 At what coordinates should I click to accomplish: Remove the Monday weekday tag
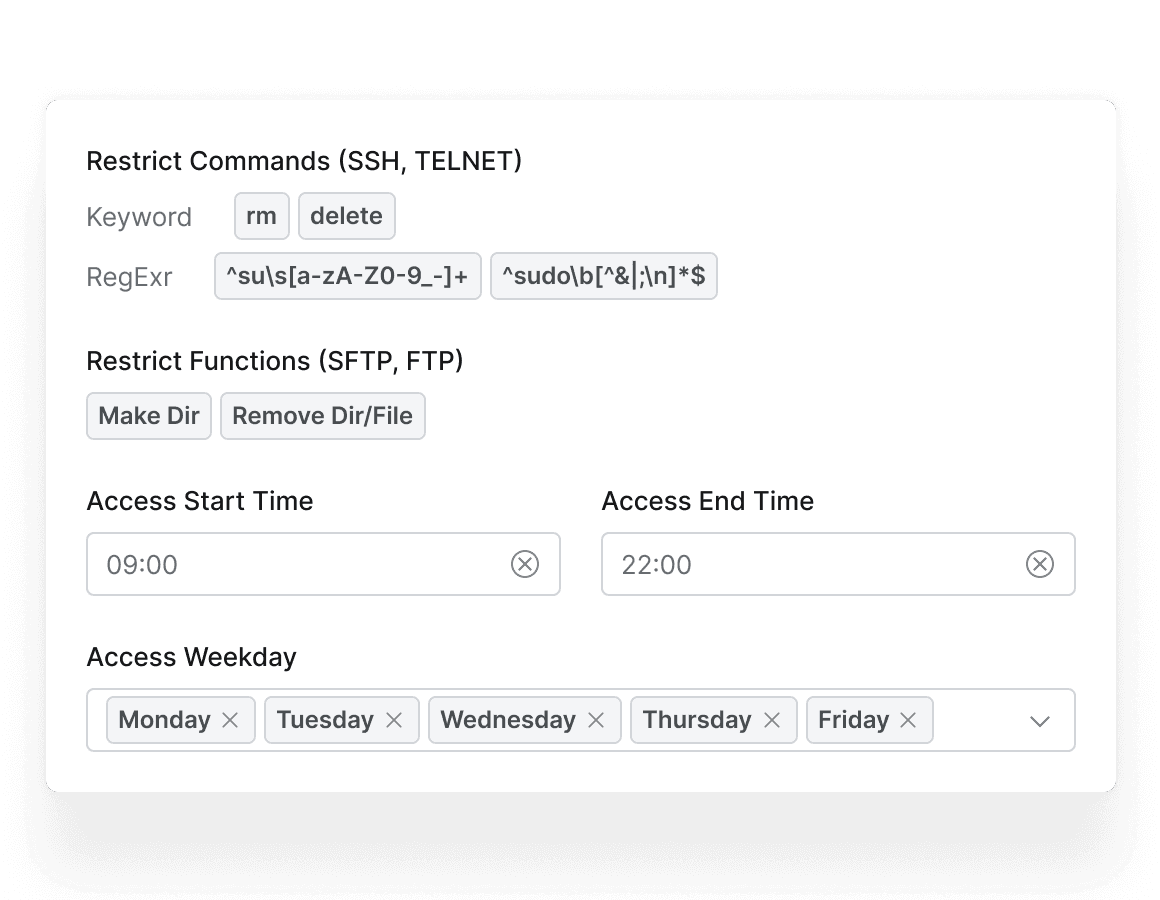pos(230,720)
